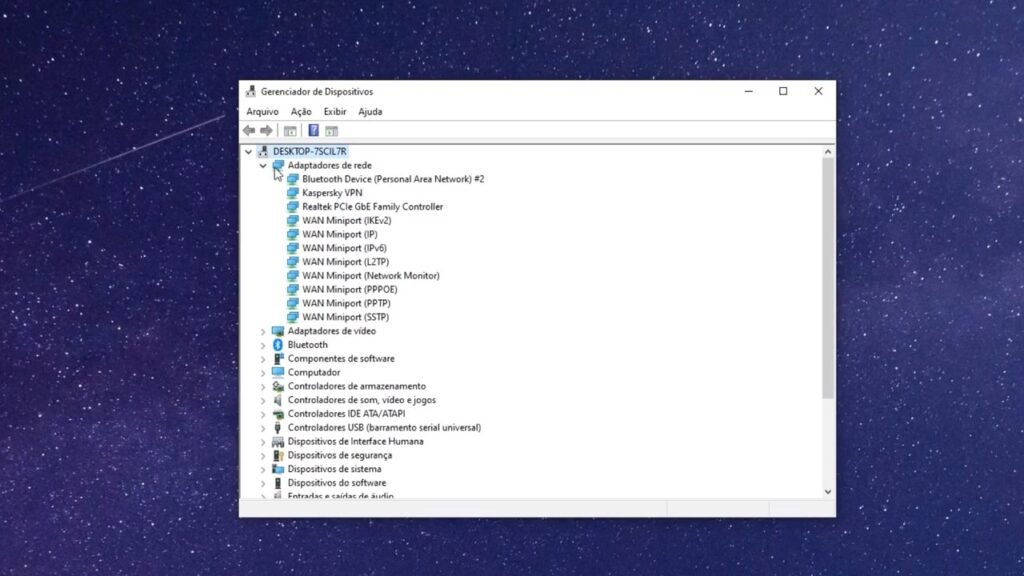Expand the Computador category
This screenshot has width=1024, height=576.
263,372
